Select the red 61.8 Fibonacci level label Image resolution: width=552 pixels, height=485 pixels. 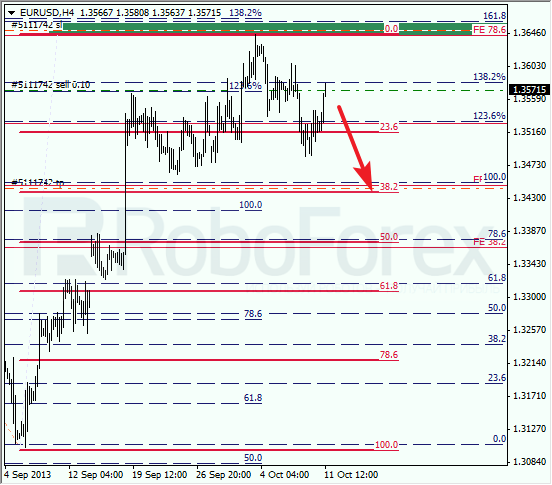[389, 286]
